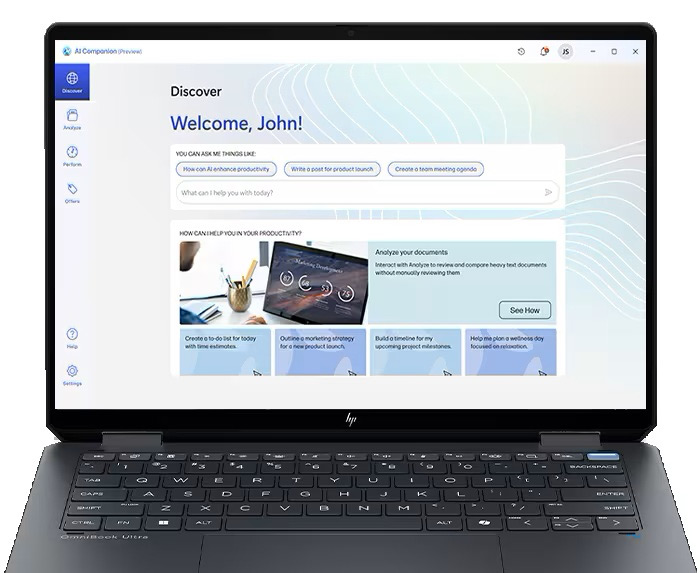Image resolution: width=700 pixels, height=573 pixels.
Task: Select the Perform gauge icon
Action: coord(72,152)
